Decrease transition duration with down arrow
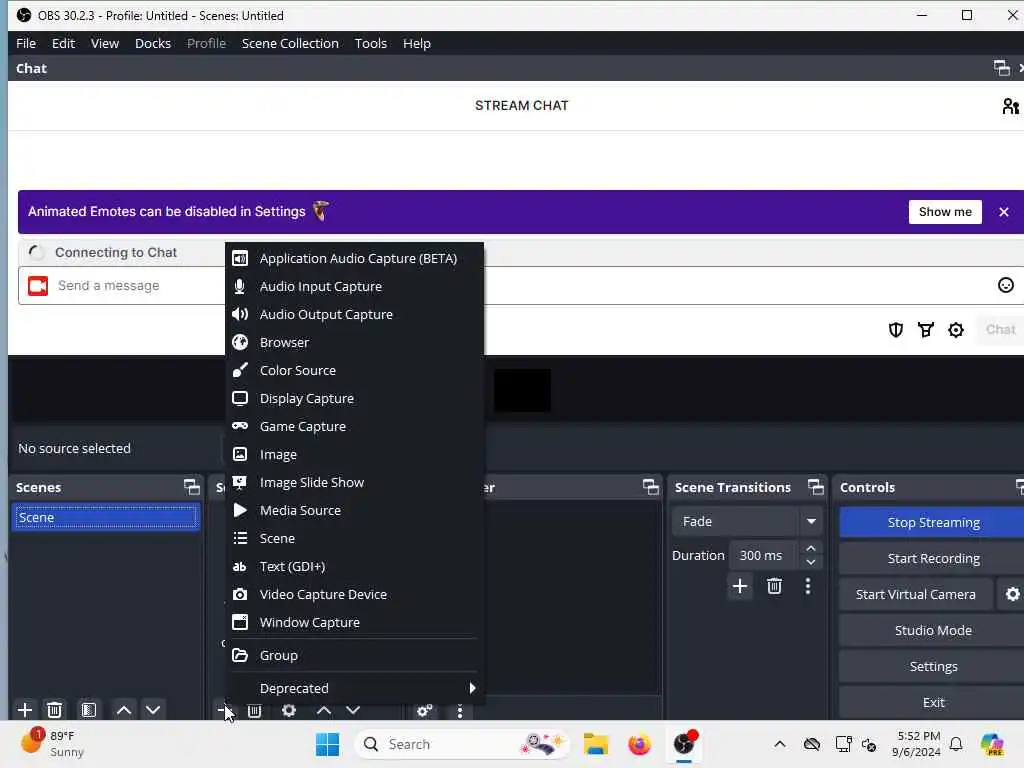The image size is (1024, 768). click(x=811, y=562)
